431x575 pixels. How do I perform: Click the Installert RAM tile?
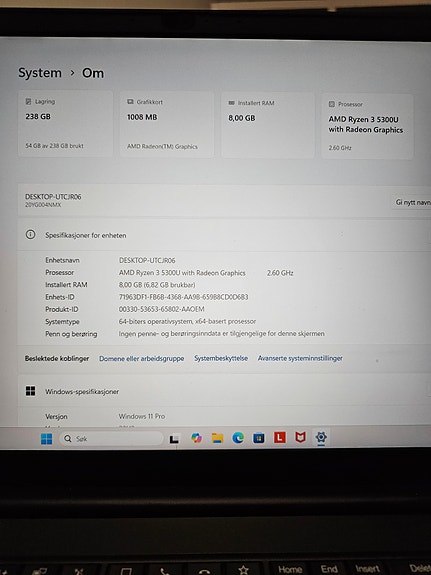(268, 125)
